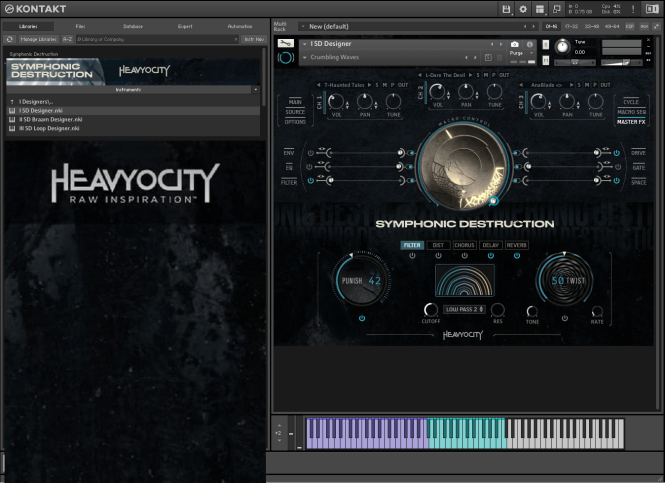Select next source for CH 3 AnaBlade
The width and height of the screenshot is (665, 483).
pos(572,85)
